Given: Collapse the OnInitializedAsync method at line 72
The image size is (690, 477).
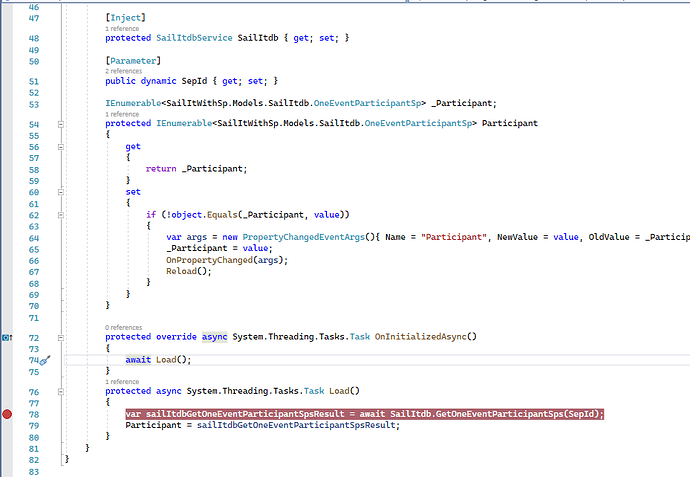Looking at the screenshot, I should click(x=61, y=338).
